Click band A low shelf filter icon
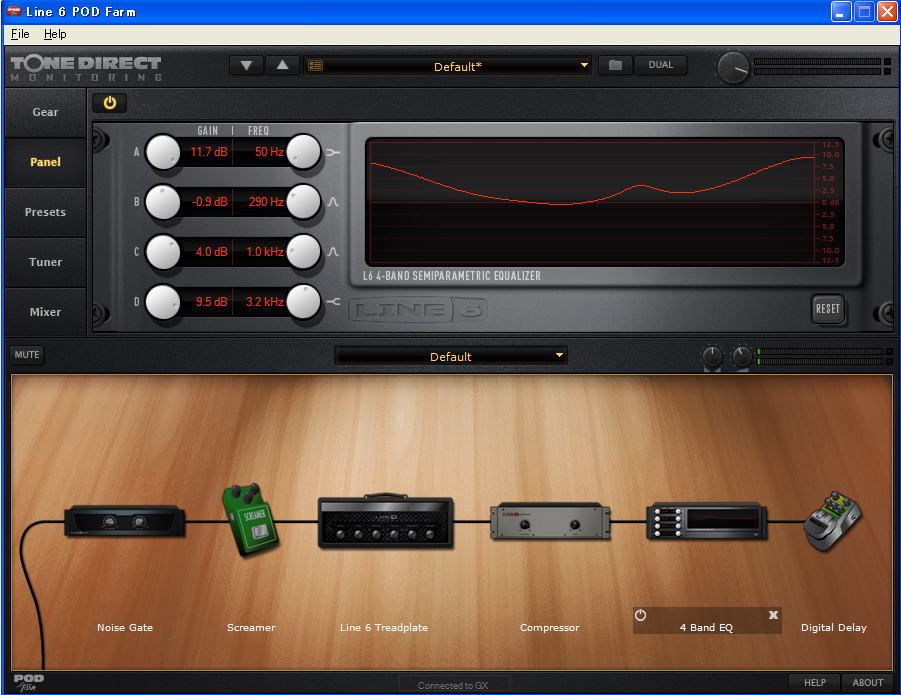The image size is (901, 695). coord(333,152)
